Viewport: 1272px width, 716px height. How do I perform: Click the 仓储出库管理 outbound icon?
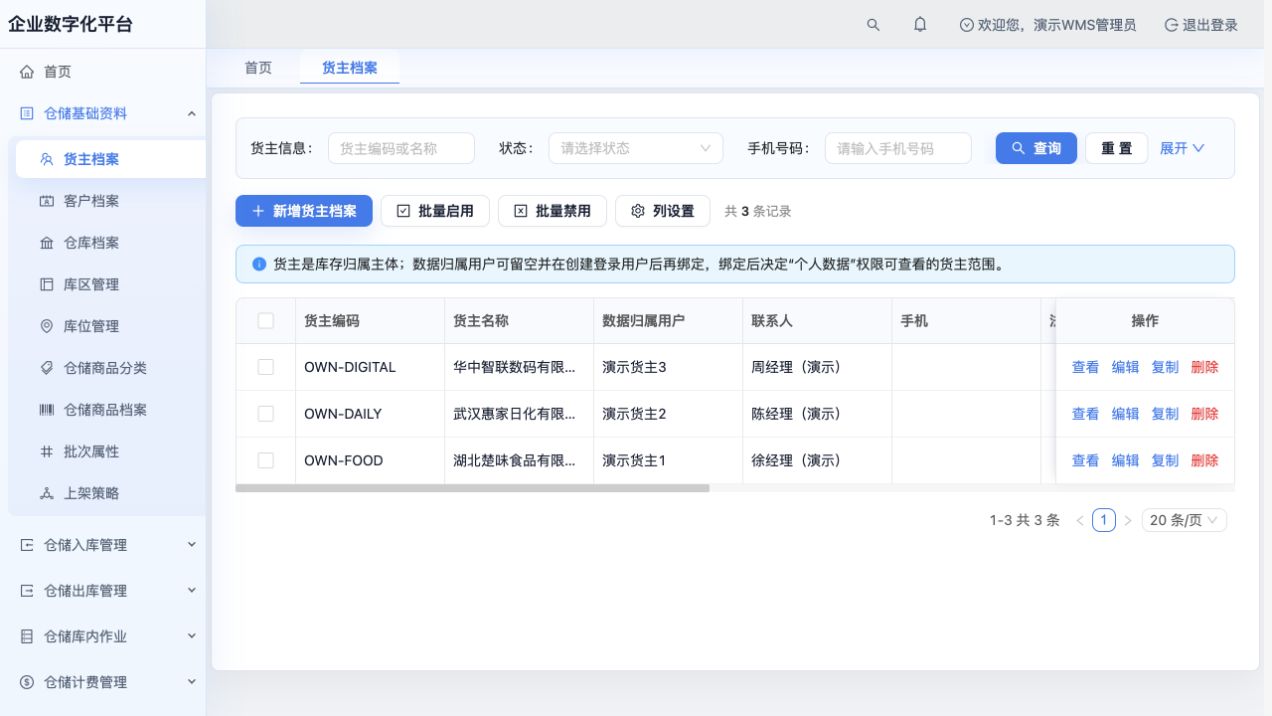(x=27, y=591)
